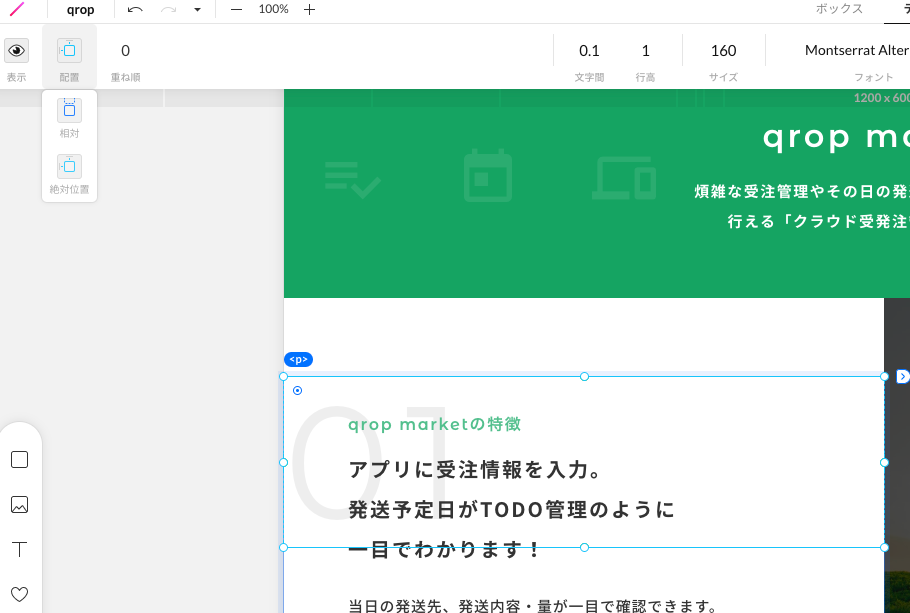Click the 当日の発送先 paragraph text
The width and height of the screenshot is (910, 613).
click(533, 606)
